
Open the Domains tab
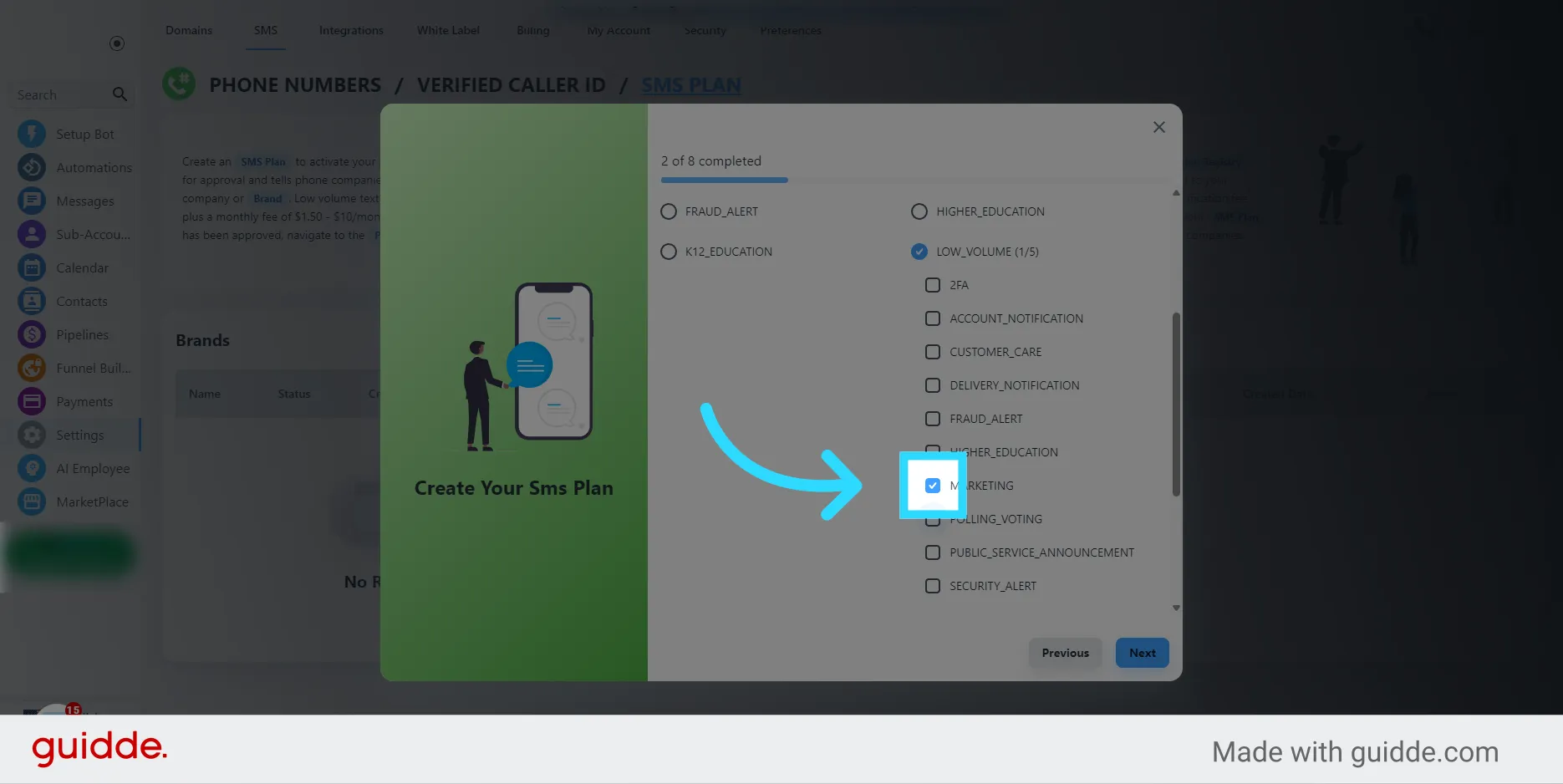click(189, 30)
